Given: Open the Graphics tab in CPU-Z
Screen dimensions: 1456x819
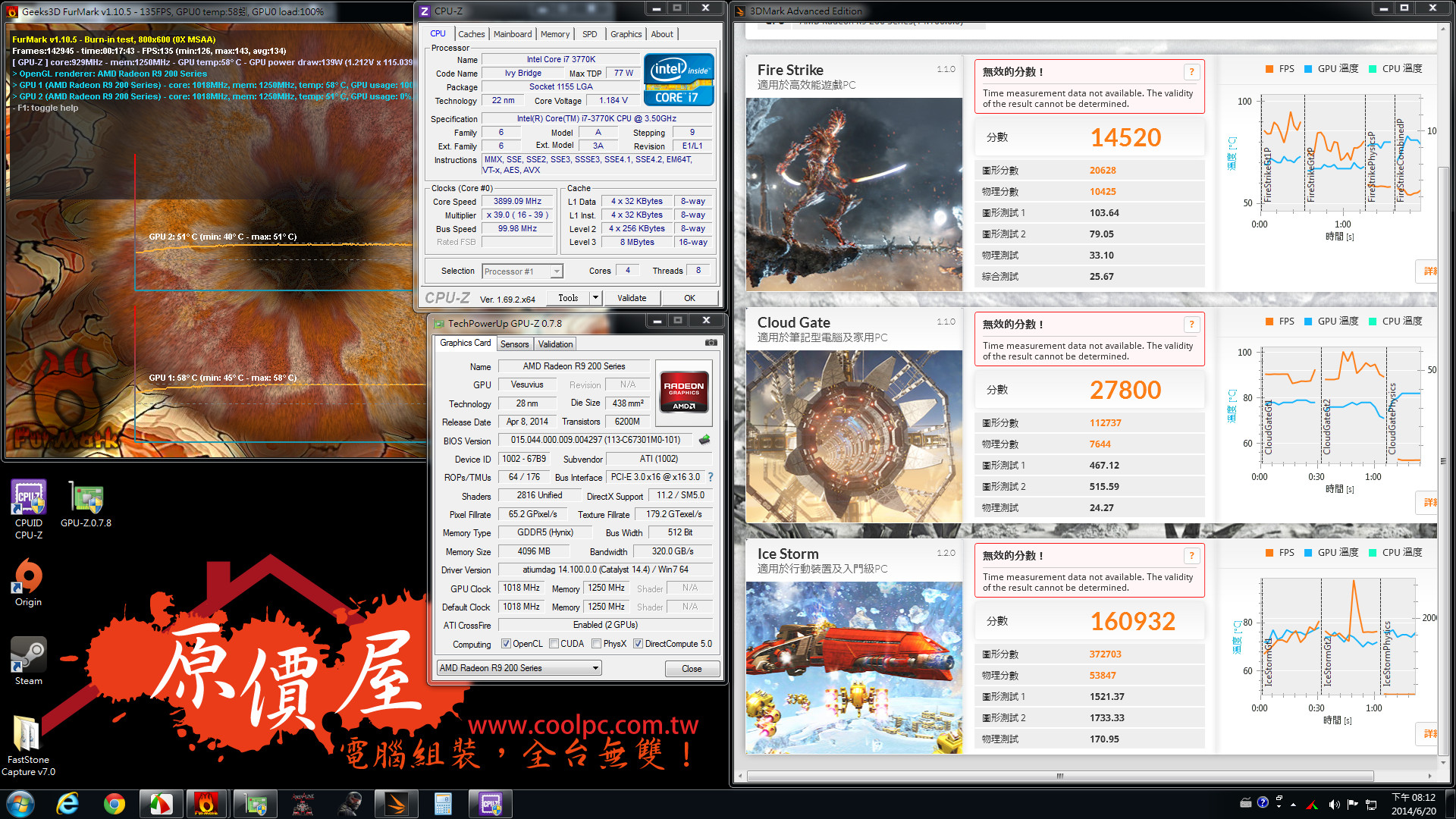Looking at the screenshot, I should pyautogui.click(x=626, y=34).
